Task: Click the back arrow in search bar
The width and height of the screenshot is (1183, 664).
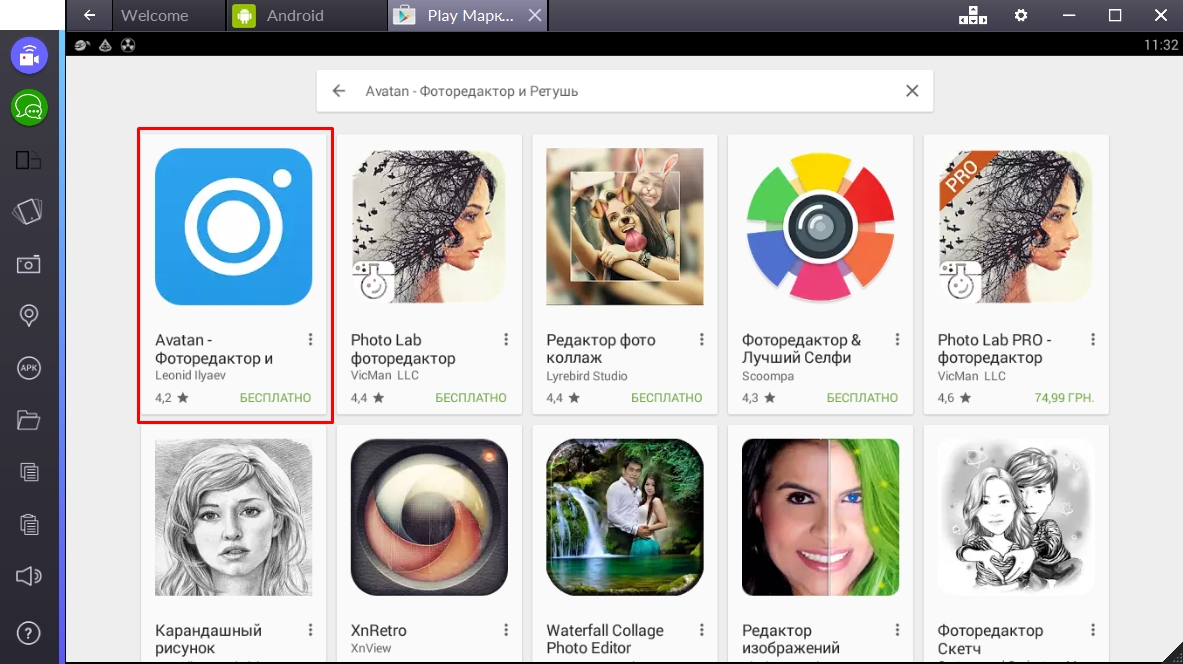Action: pyautogui.click(x=339, y=91)
